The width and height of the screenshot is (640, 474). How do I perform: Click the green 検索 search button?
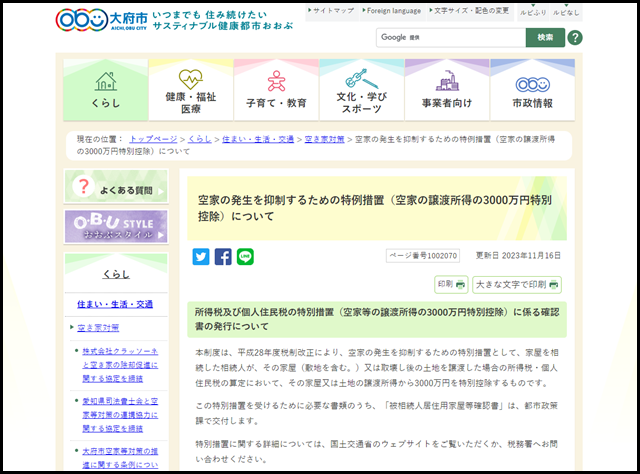(545, 38)
